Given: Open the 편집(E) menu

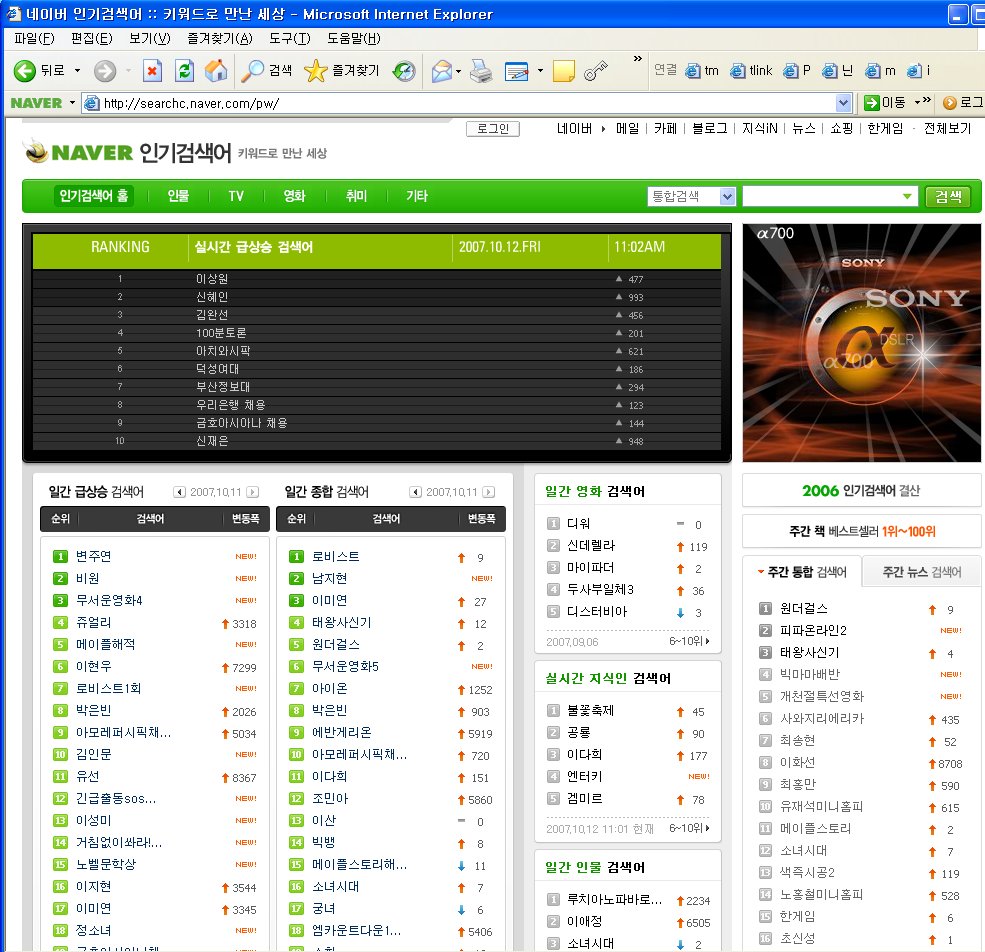Looking at the screenshot, I should 92,38.
